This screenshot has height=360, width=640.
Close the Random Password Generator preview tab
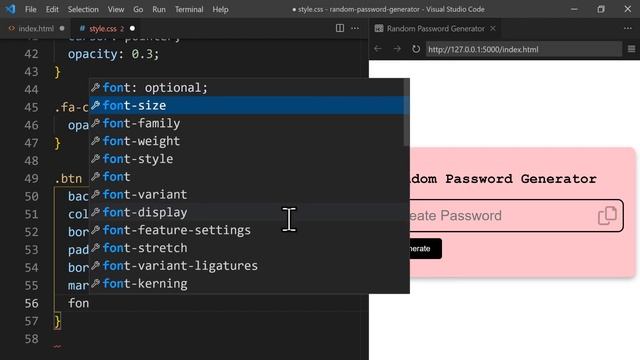(x=493, y=29)
